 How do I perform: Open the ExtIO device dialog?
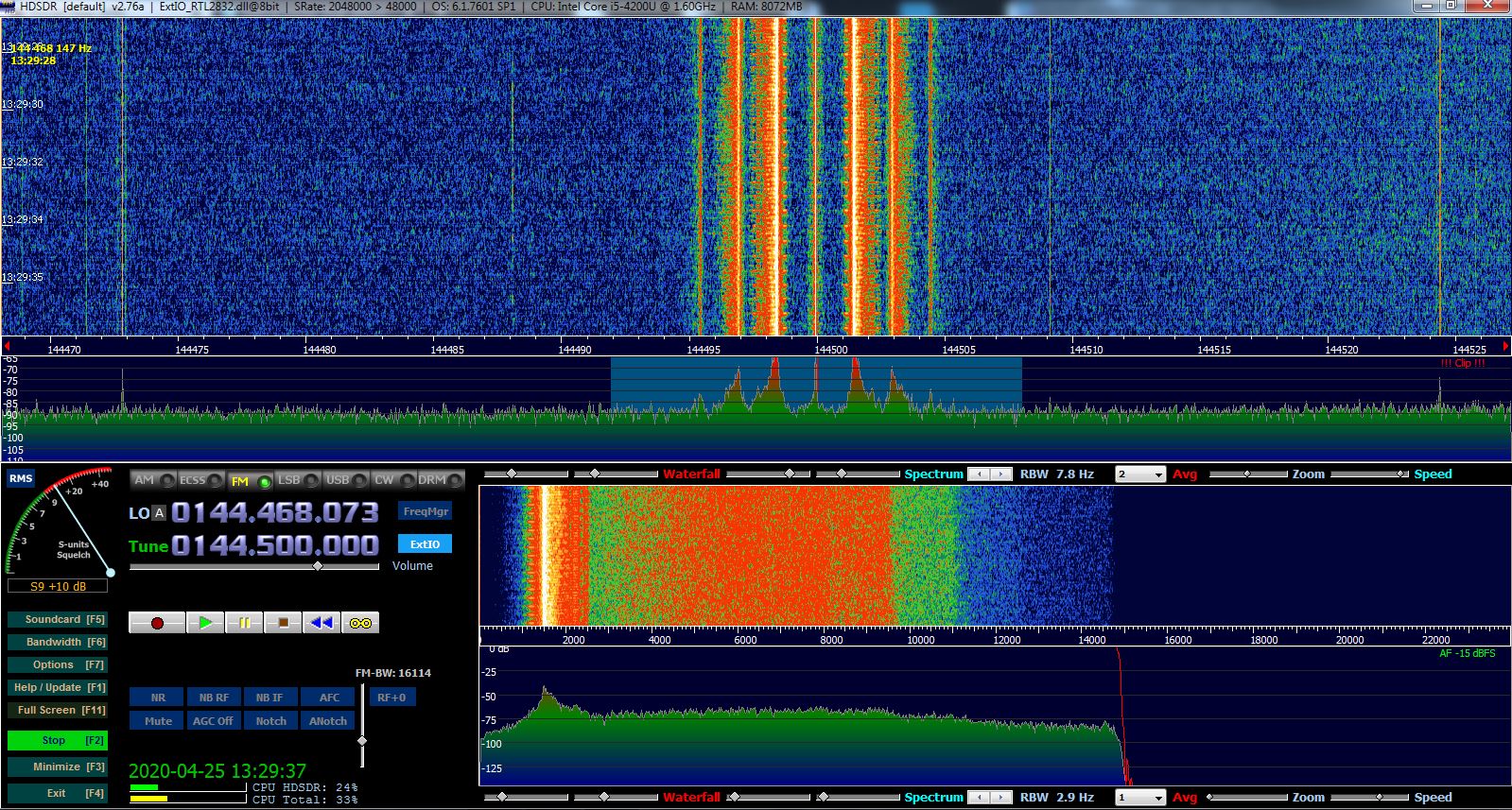(x=426, y=544)
